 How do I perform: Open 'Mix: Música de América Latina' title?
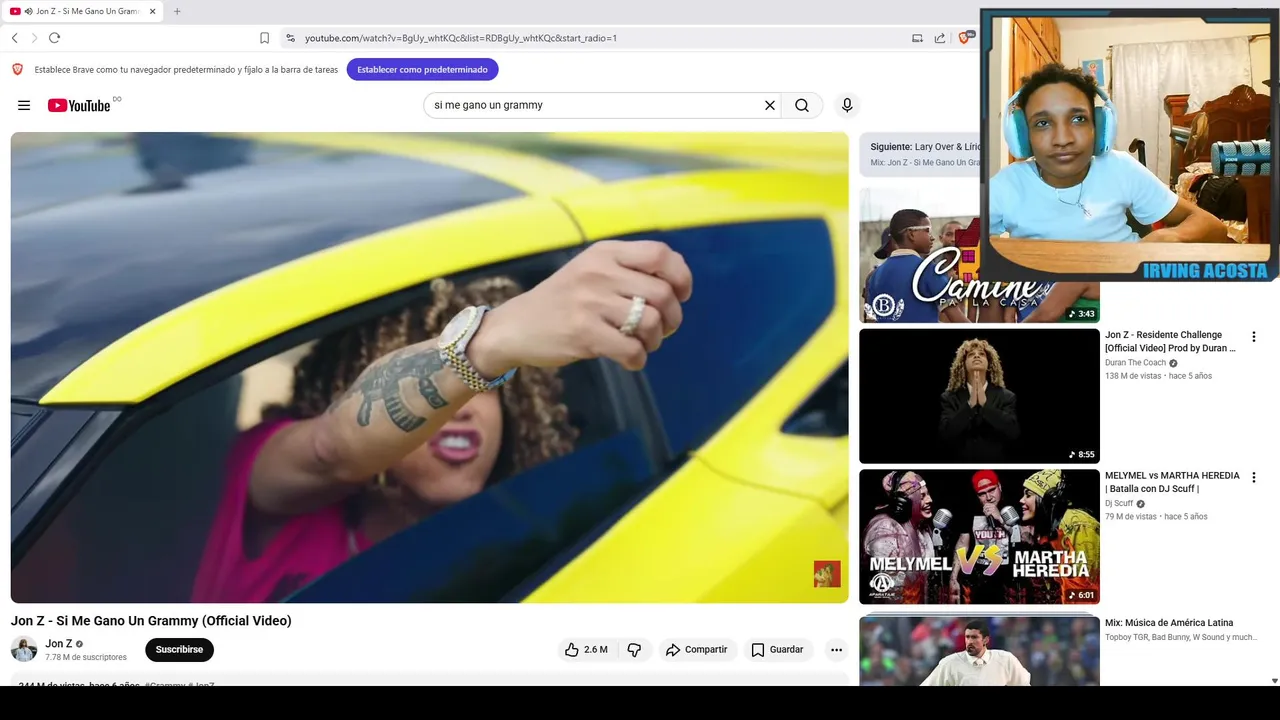pos(1169,623)
